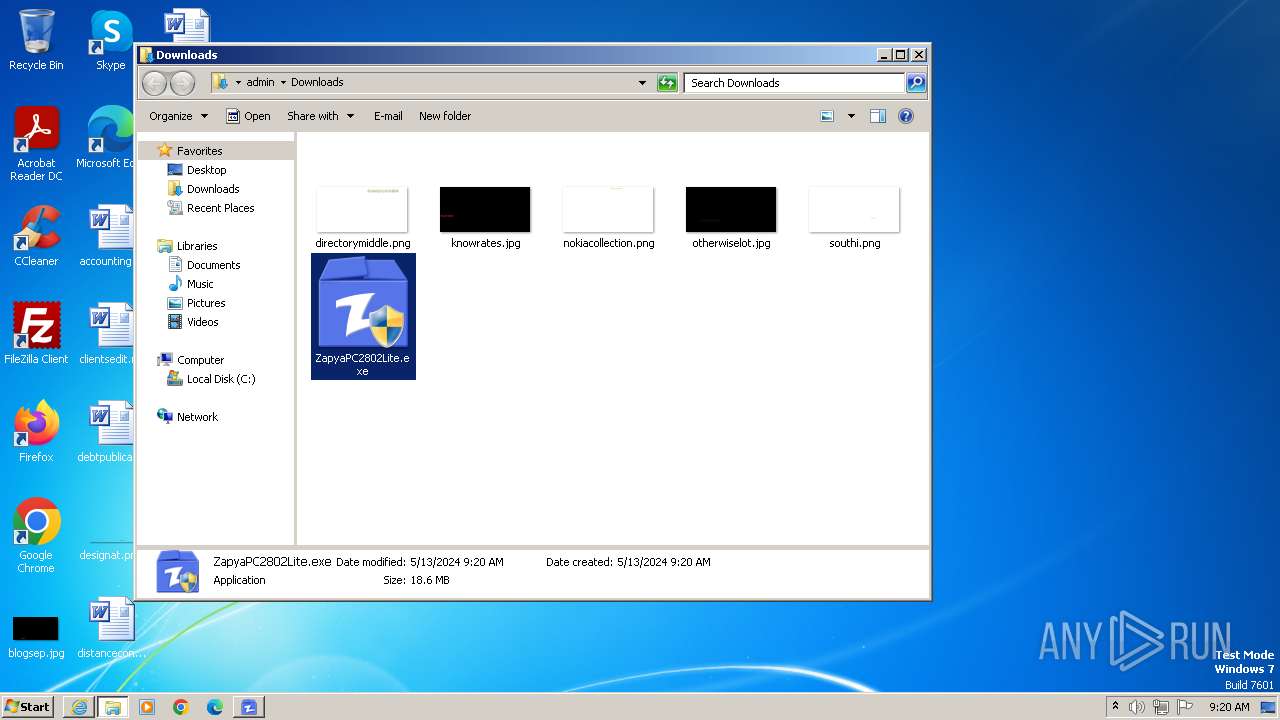
Task: Open the Music library
Action: tap(200, 284)
